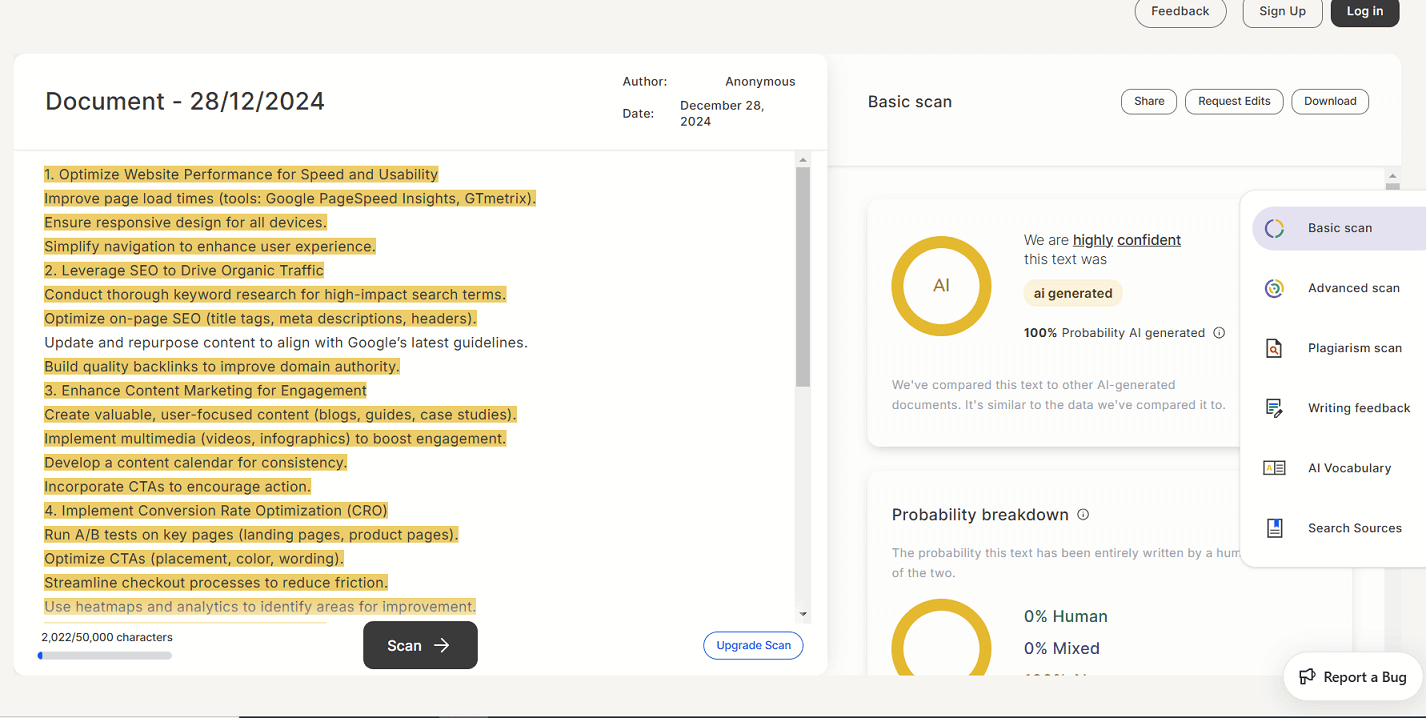Select AI Vocabulary from side menu
The image size is (1426, 718).
click(x=1349, y=468)
